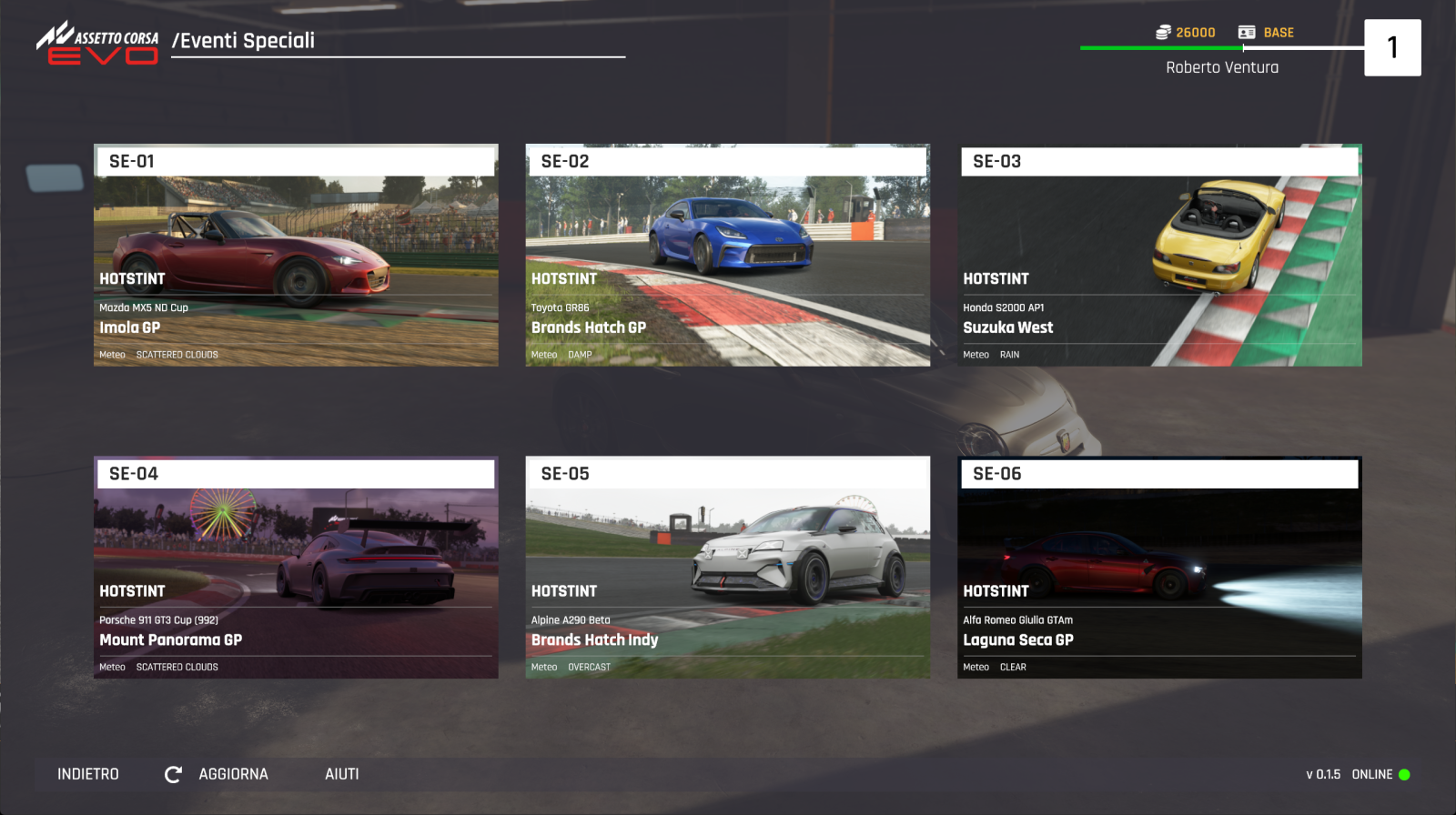
Task: Open the Roberto Ventura driver profile
Action: click(1222, 67)
